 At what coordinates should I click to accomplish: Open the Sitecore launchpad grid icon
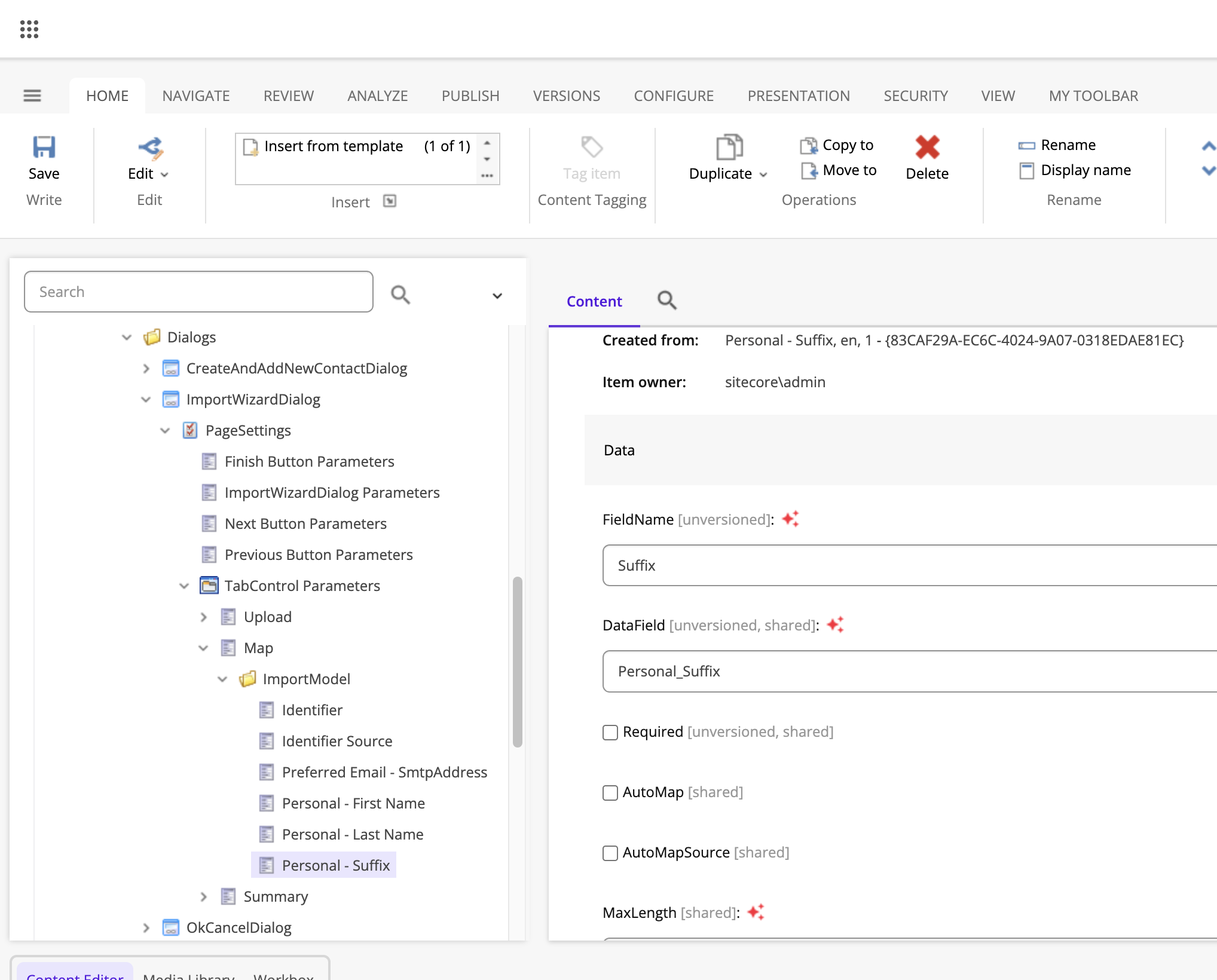tap(29, 29)
